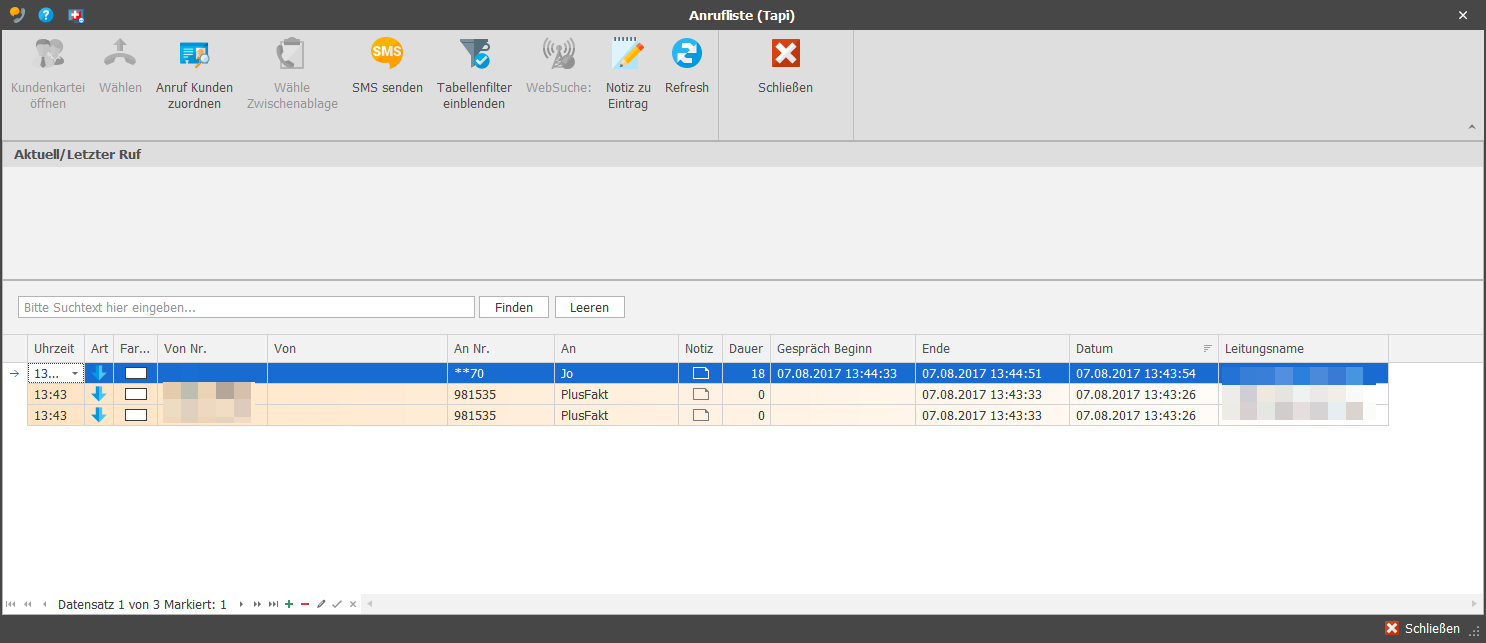Viewport: 1486px width, 643px height.
Task: Click the SMS senden icon
Action: pyautogui.click(x=387, y=53)
